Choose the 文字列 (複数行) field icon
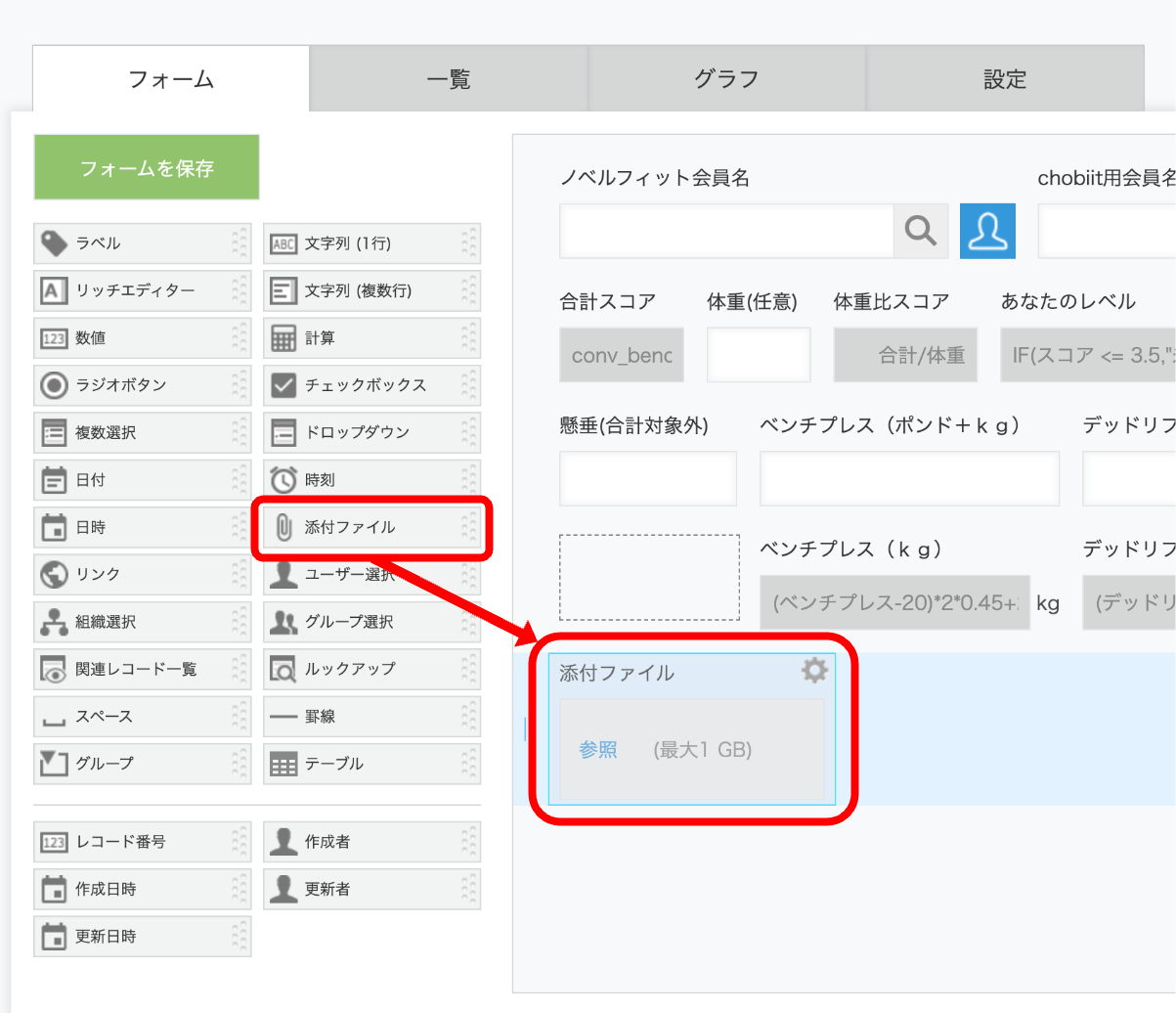This screenshot has height=1013, width=1176. [283, 290]
